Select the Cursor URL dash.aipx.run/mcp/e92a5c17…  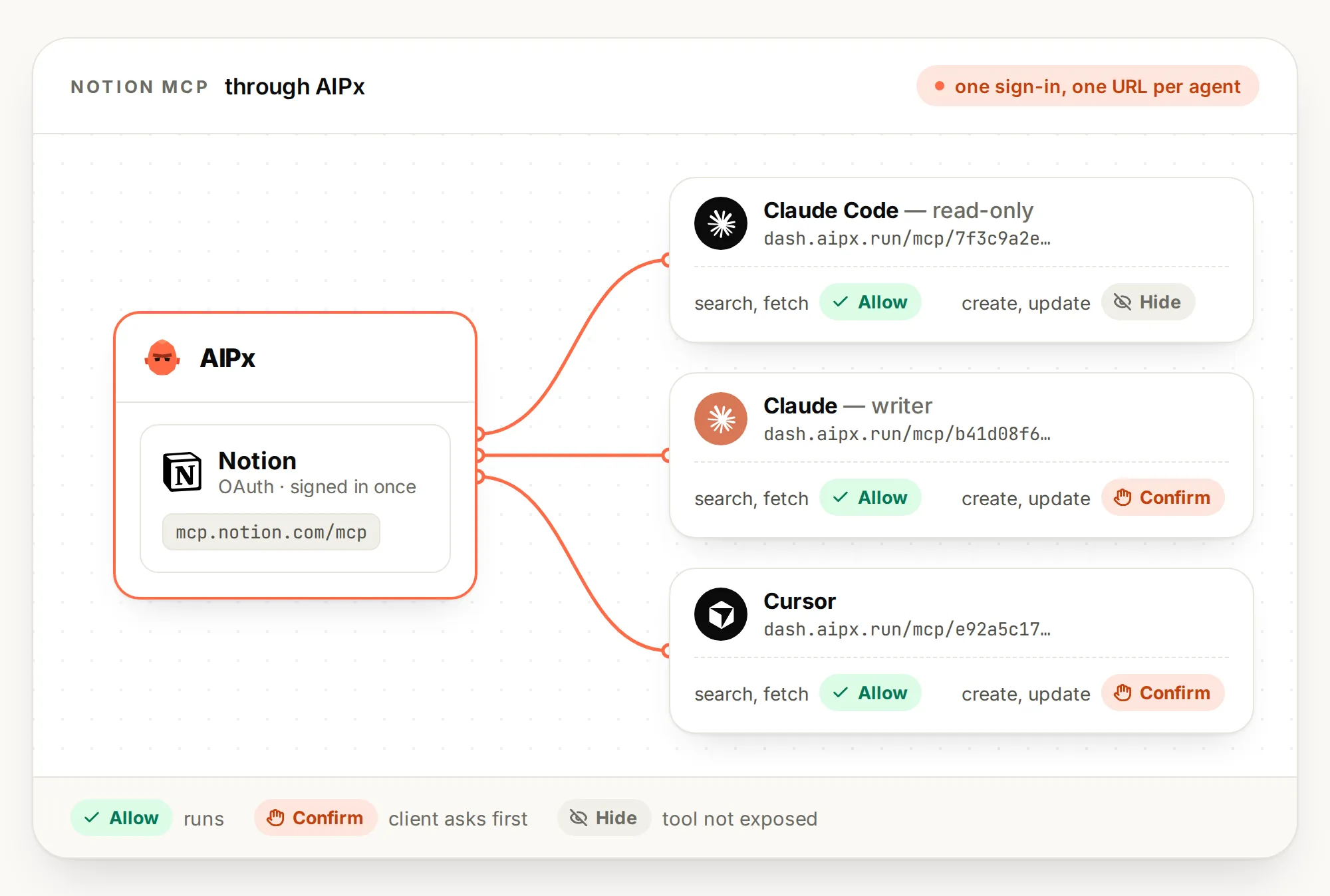[x=907, y=629]
